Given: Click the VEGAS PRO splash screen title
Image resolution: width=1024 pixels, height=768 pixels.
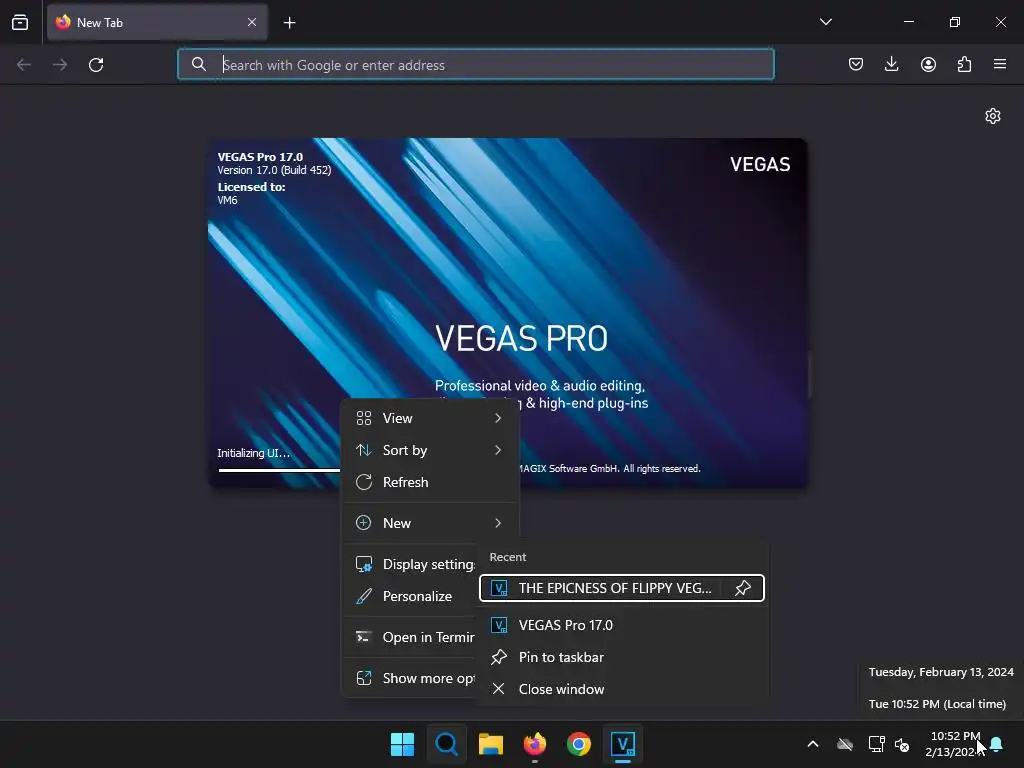Looking at the screenshot, I should coord(521,338).
